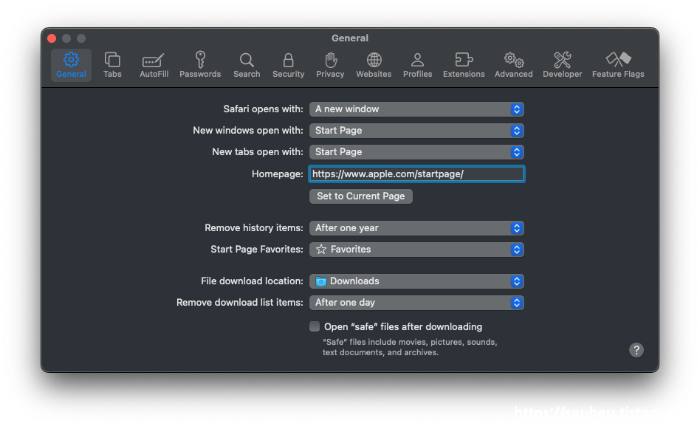The width and height of the screenshot is (700, 426).
Task: Switch to the Developer tools pane
Action: [x=562, y=65]
